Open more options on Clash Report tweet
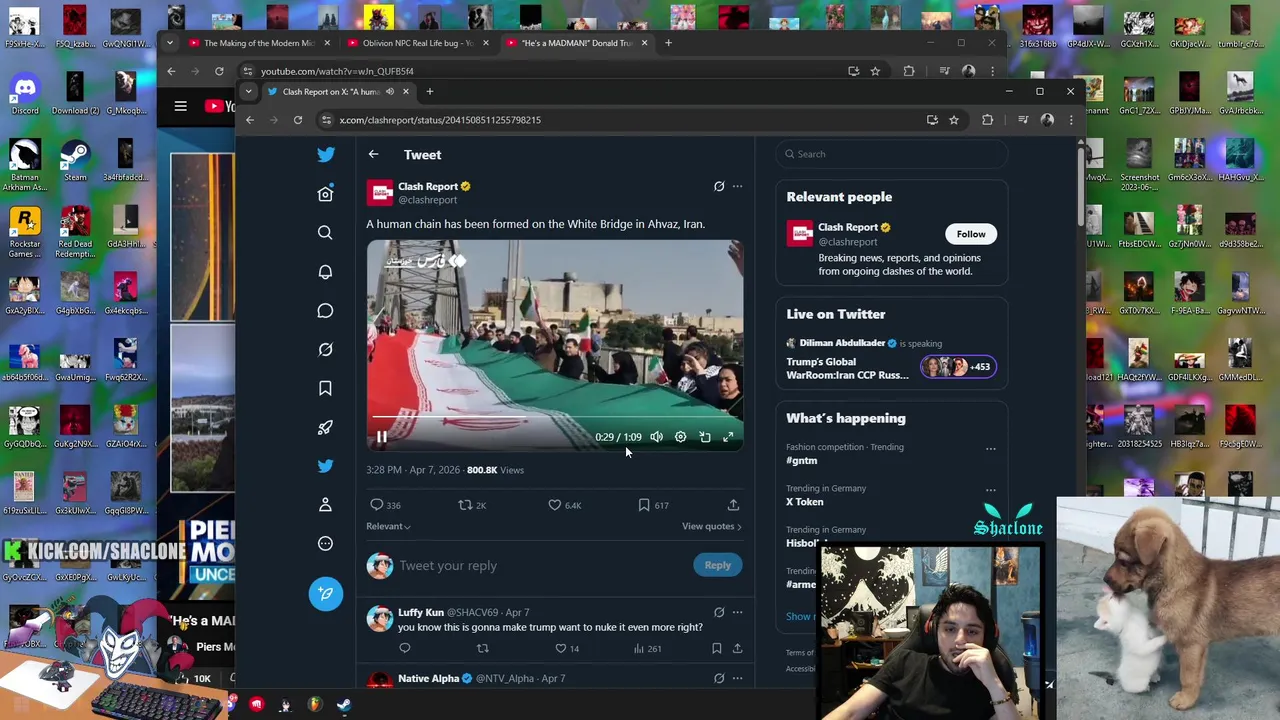 pyautogui.click(x=737, y=186)
